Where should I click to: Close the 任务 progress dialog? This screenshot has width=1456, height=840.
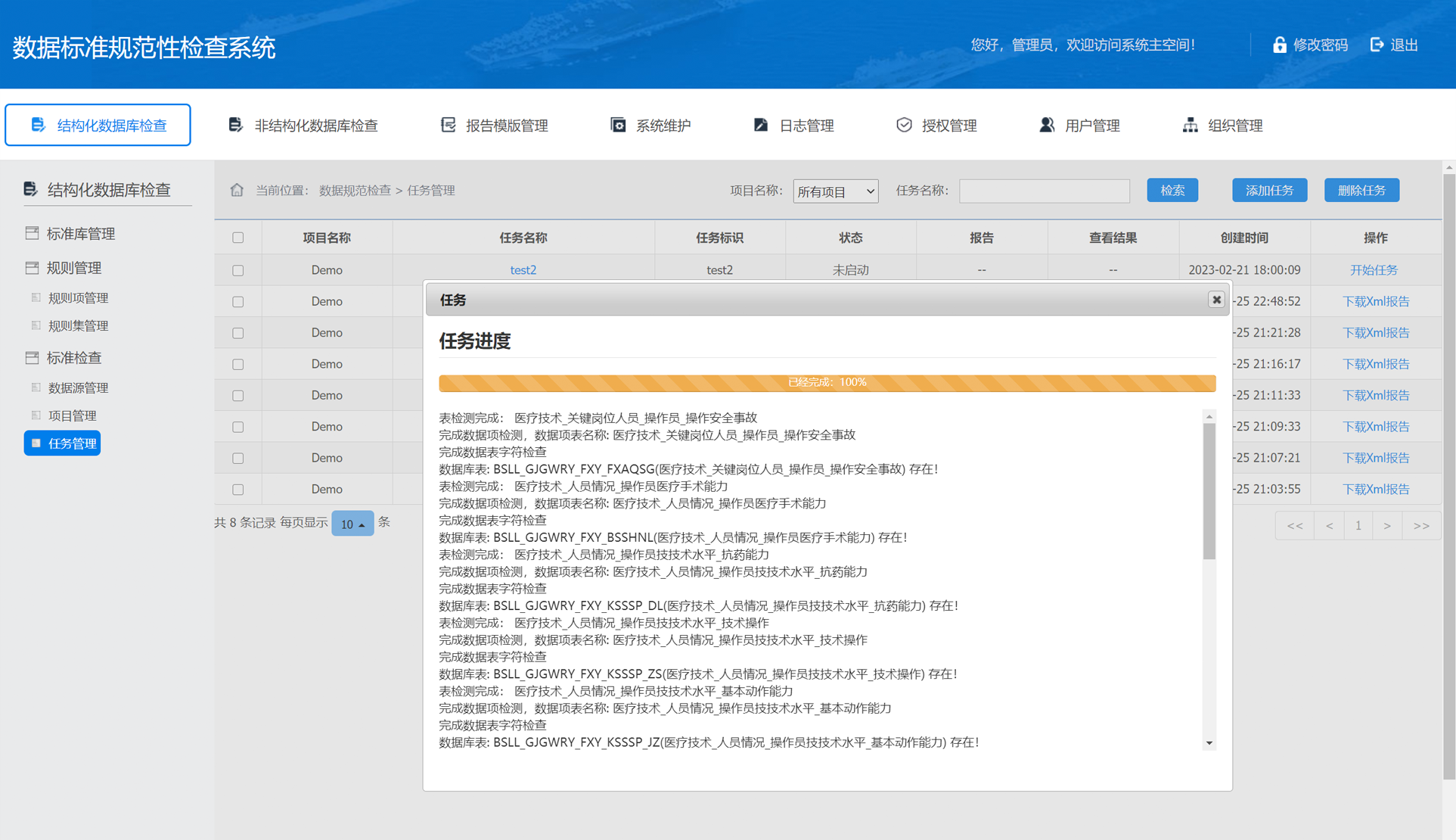[1215, 300]
